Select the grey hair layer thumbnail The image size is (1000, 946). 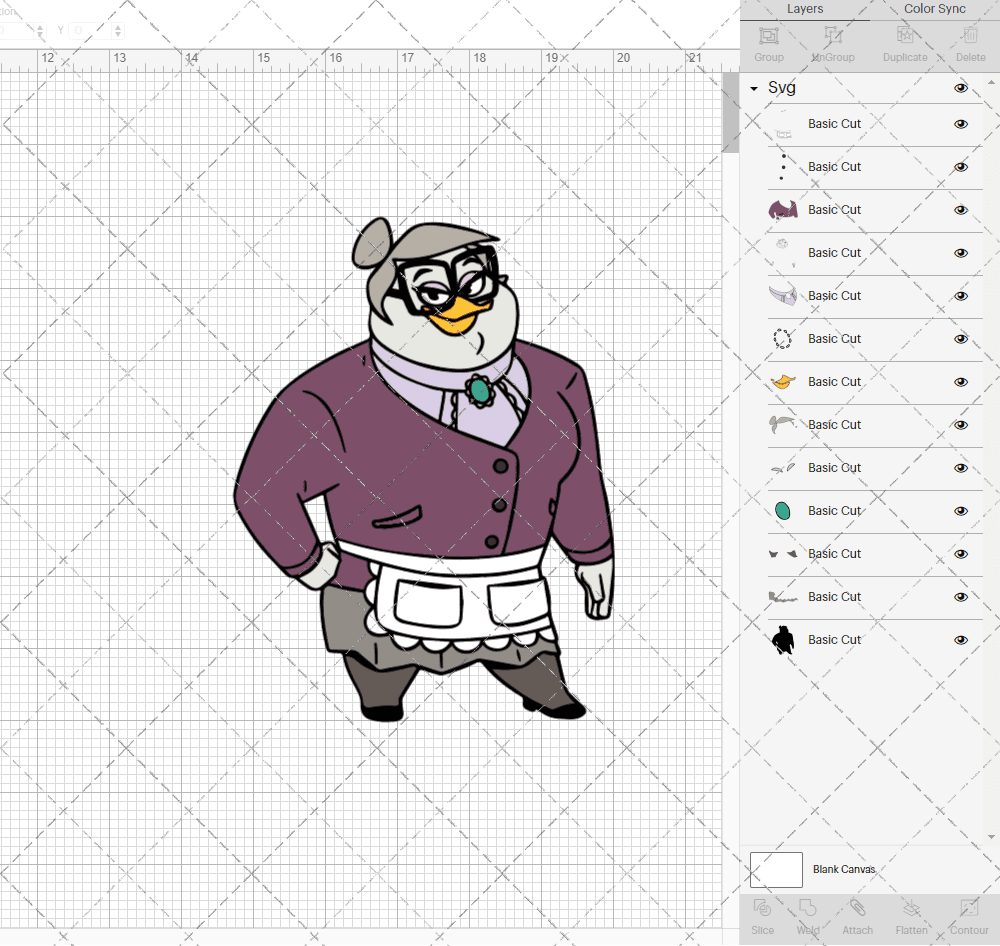click(x=783, y=424)
